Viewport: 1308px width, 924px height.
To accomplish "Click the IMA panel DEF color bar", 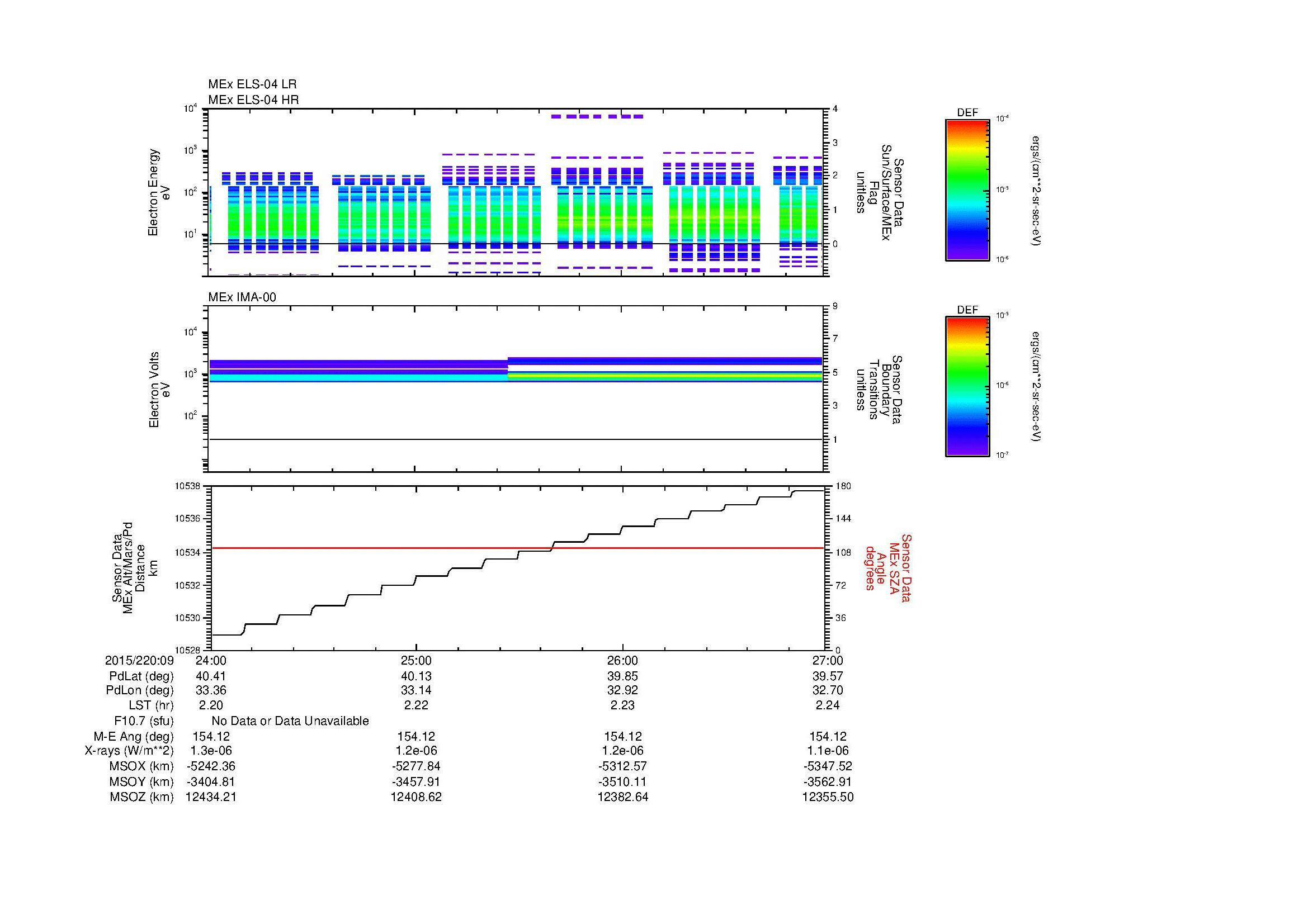I will pos(967,387).
